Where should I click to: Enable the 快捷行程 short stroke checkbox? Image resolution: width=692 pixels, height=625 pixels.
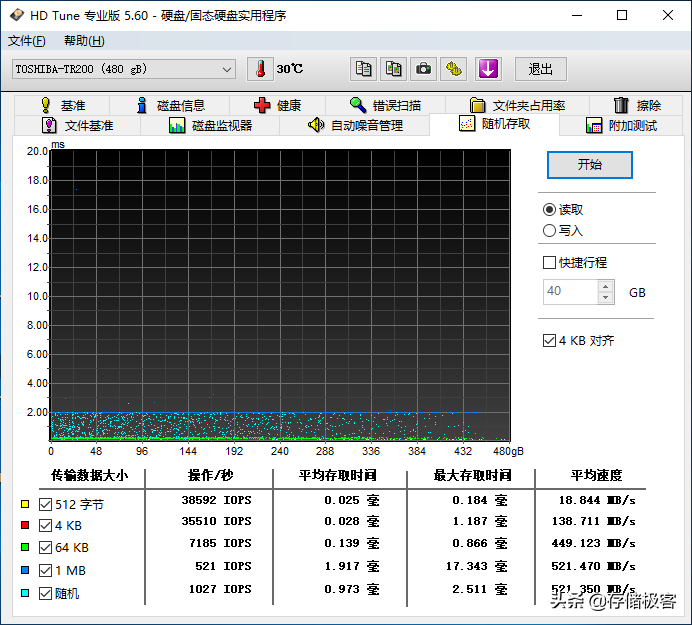tap(549, 263)
